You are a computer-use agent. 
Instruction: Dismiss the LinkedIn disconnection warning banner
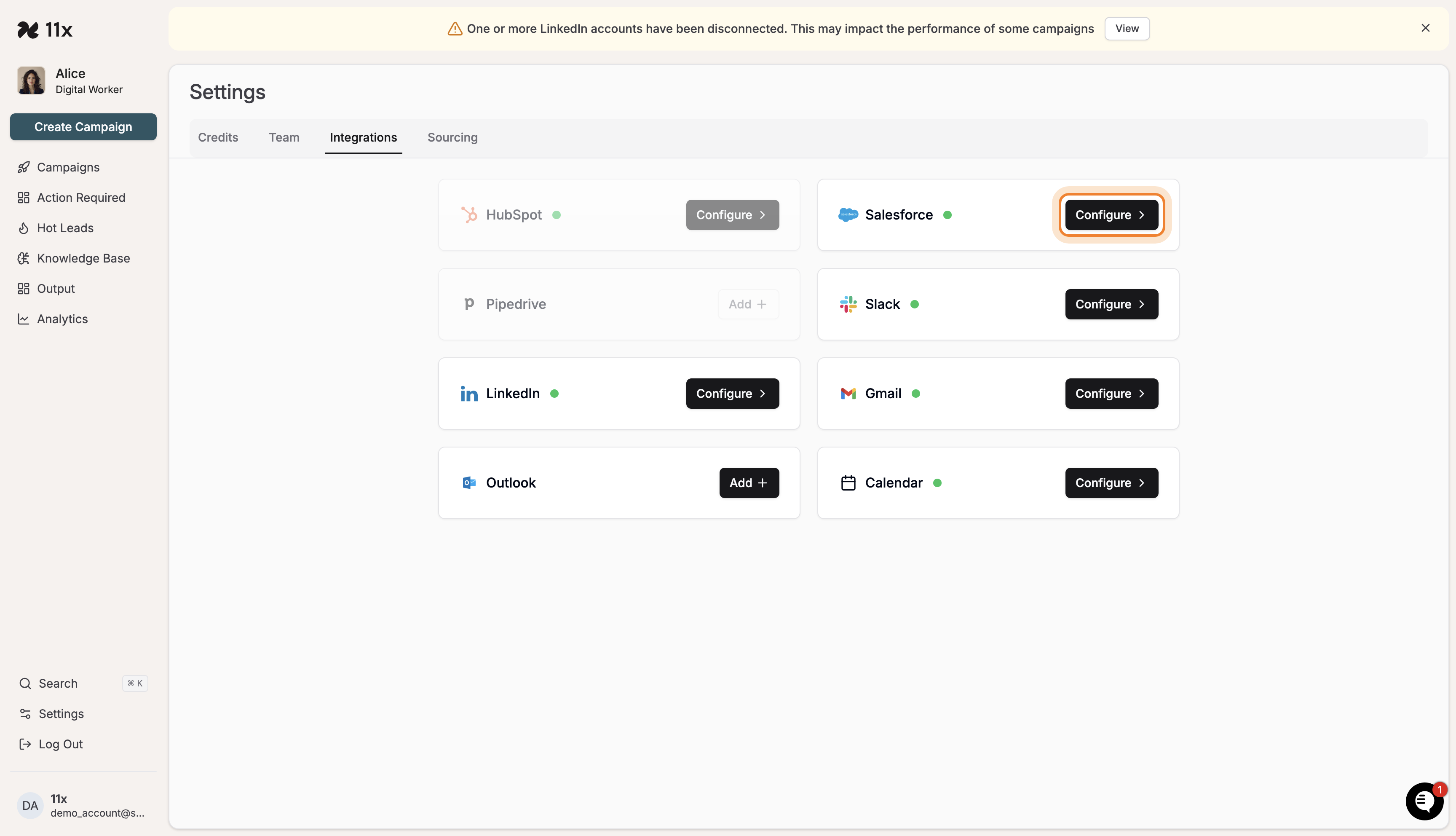pos(1426,27)
